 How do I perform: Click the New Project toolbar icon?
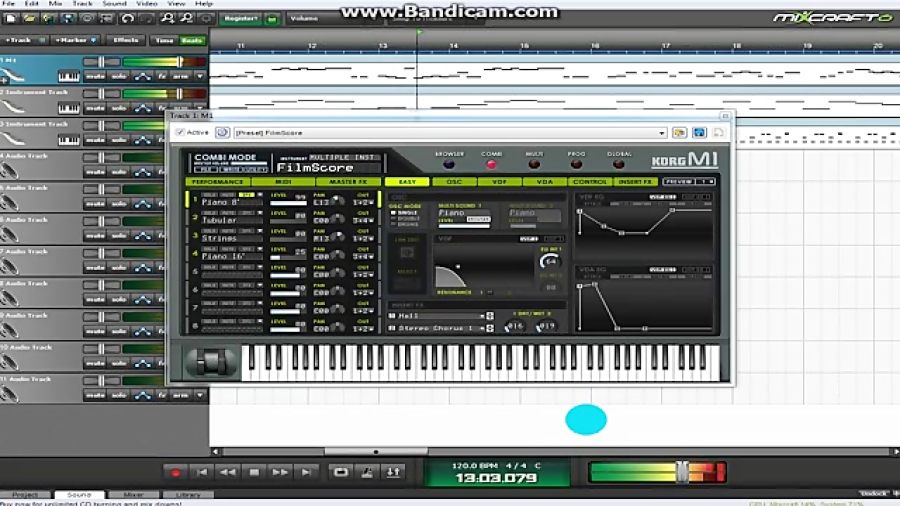pos(10,18)
